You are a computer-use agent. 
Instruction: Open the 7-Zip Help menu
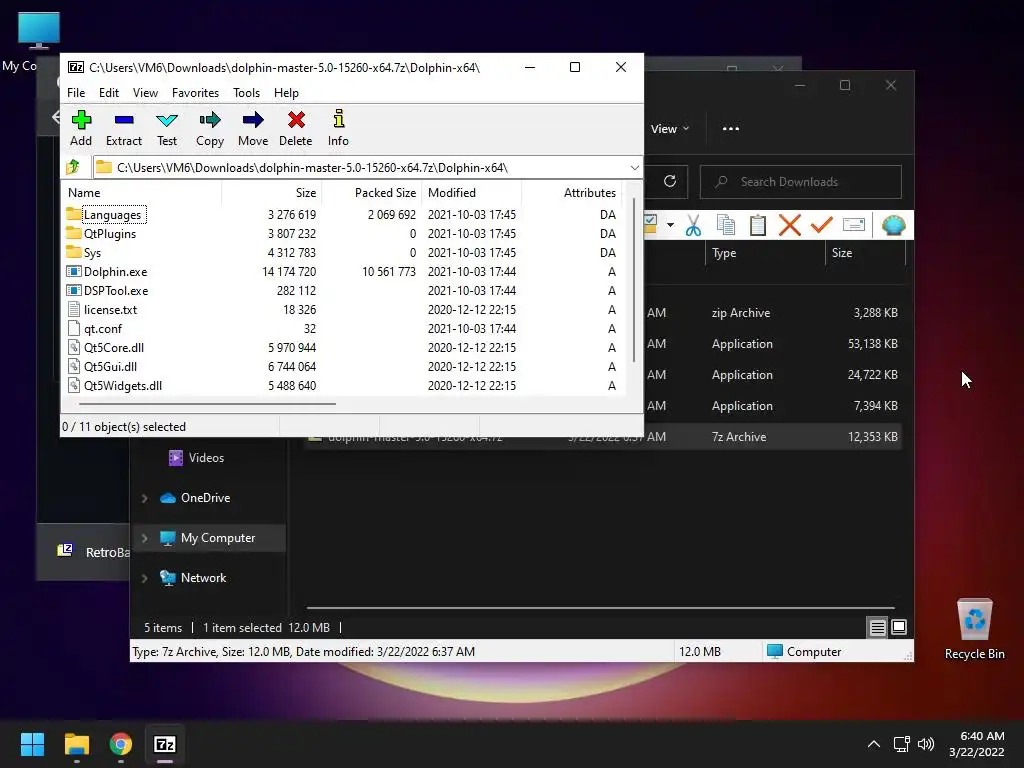click(286, 93)
